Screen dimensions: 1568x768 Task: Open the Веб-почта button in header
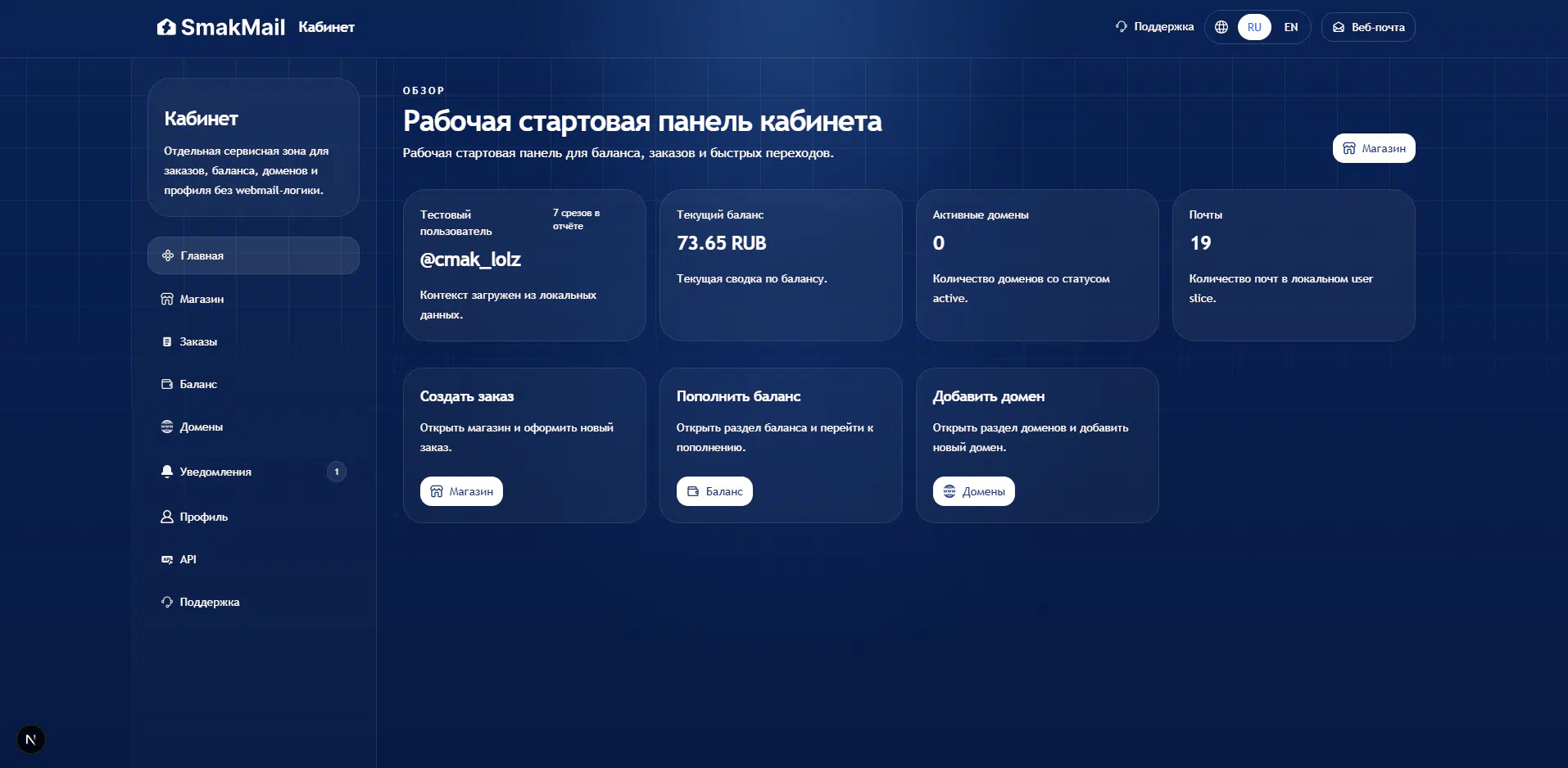click(1367, 27)
